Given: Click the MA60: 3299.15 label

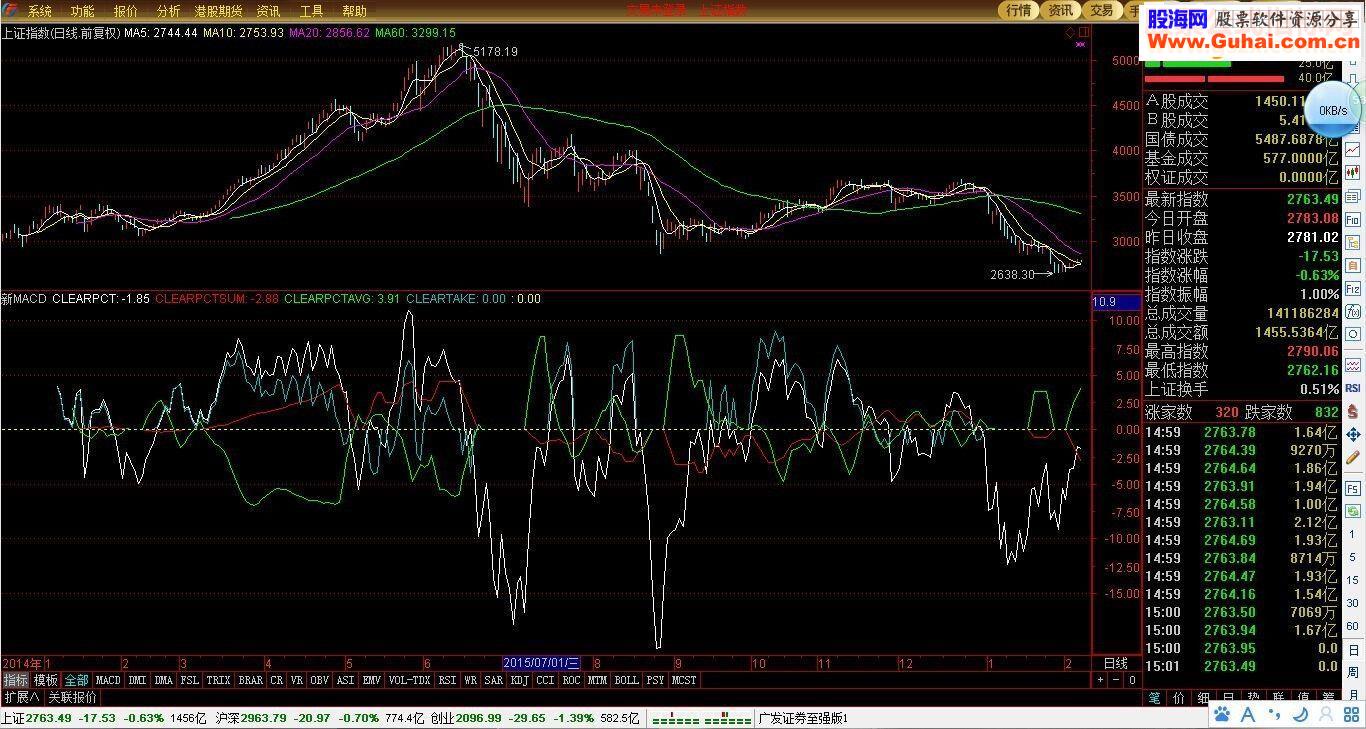Looking at the screenshot, I should pos(415,33).
